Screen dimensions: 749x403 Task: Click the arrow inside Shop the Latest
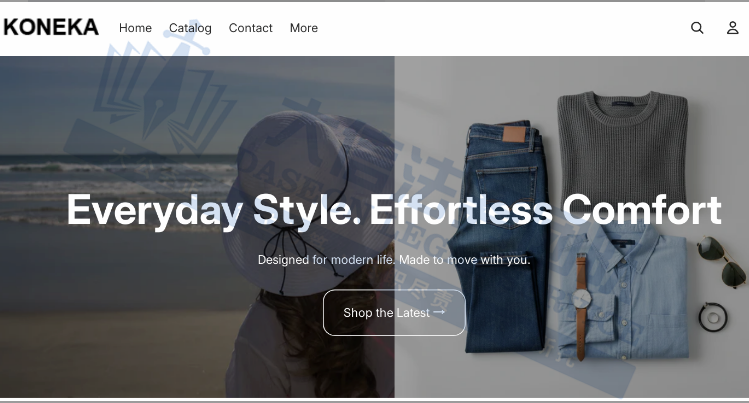[x=439, y=312]
